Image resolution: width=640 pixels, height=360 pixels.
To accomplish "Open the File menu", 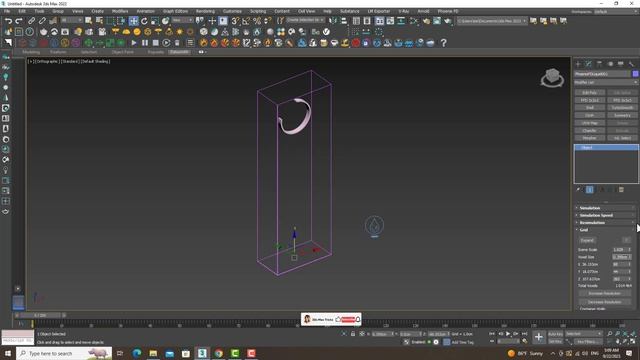I will pyautogui.click(x=7, y=11).
